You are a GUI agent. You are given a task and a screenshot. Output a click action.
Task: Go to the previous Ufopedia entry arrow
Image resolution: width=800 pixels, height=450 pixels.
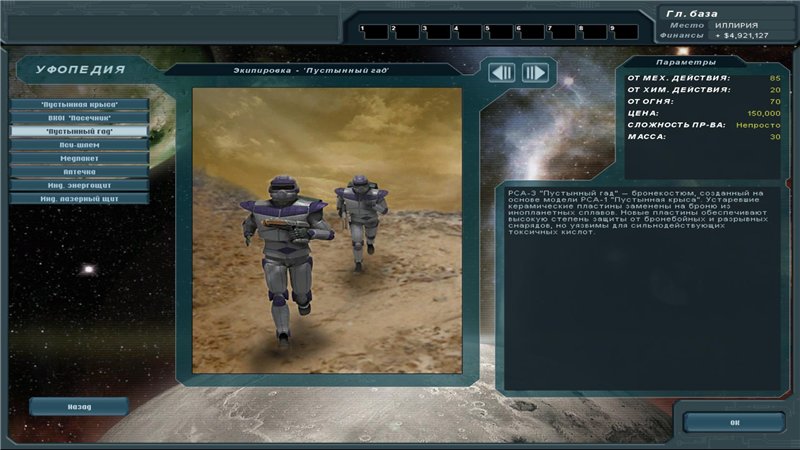coord(502,72)
